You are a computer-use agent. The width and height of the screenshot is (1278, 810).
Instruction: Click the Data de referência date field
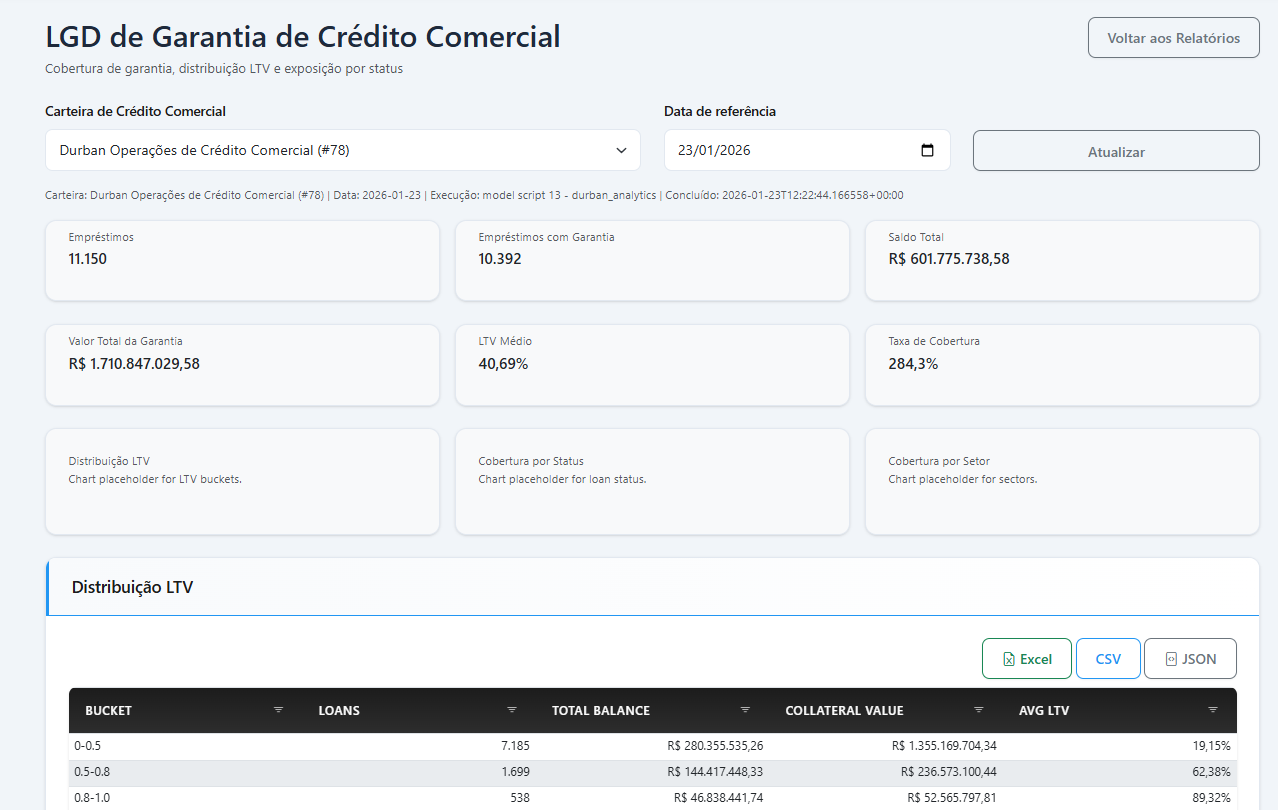[807, 150]
